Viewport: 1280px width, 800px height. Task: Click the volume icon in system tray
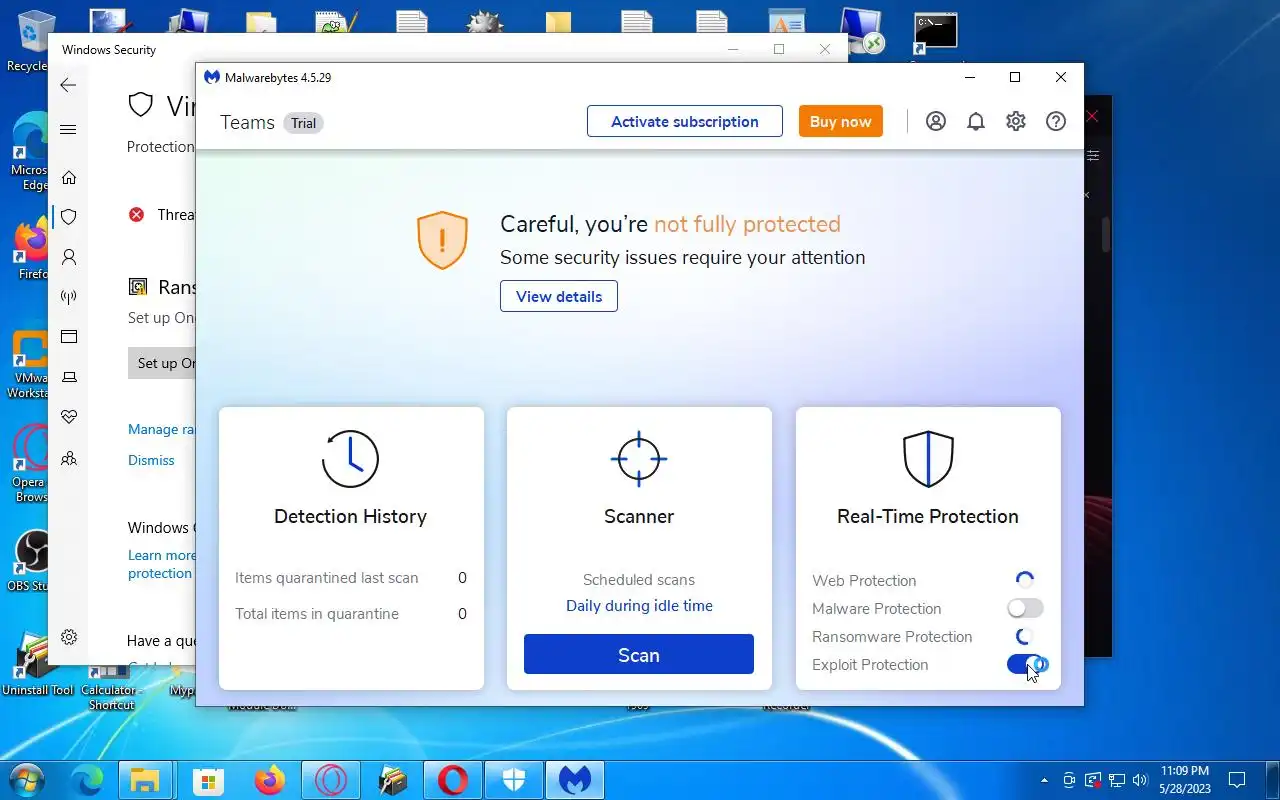pyautogui.click(x=1141, y=780)
